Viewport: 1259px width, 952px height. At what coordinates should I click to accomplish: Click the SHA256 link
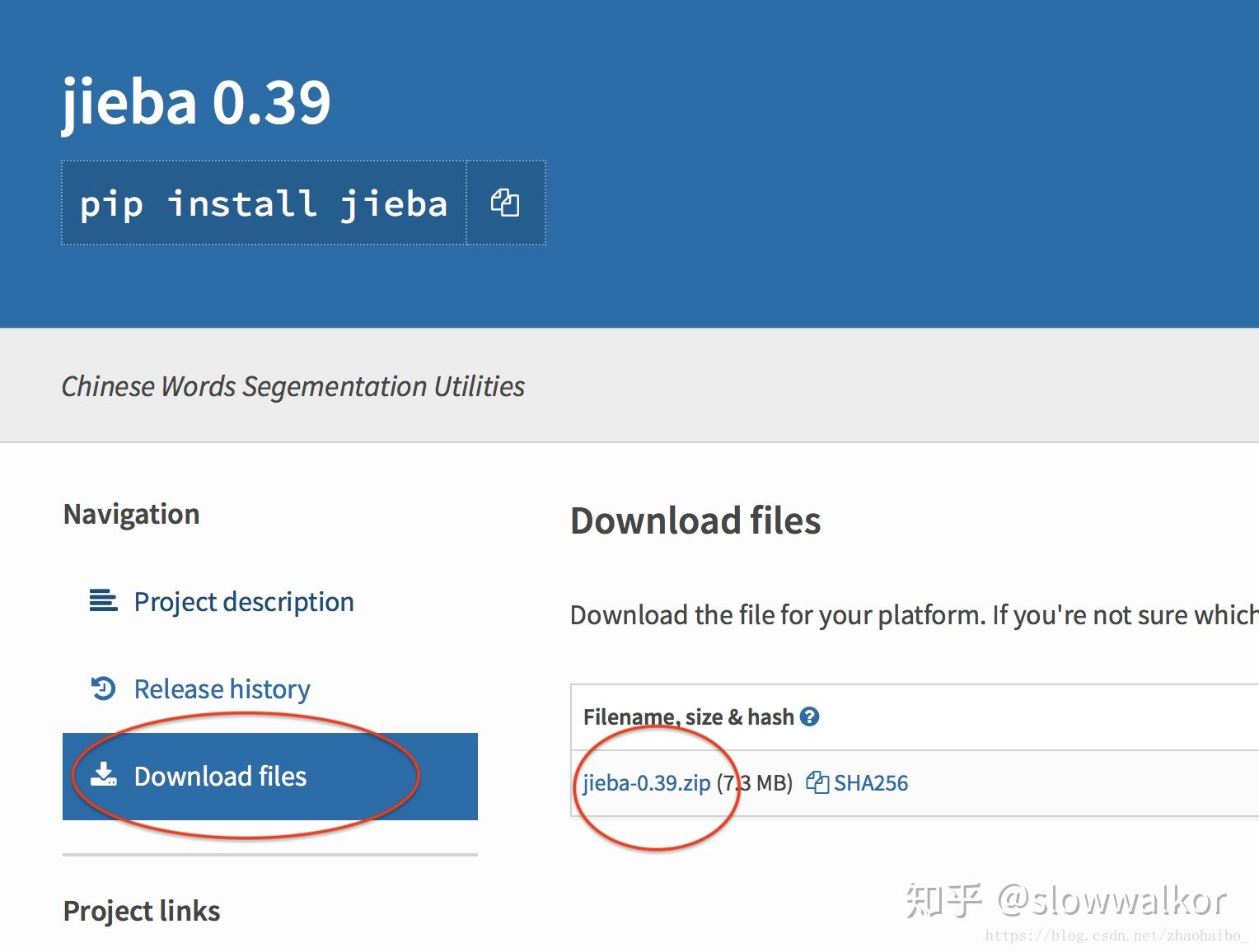[x=871, y=782]
